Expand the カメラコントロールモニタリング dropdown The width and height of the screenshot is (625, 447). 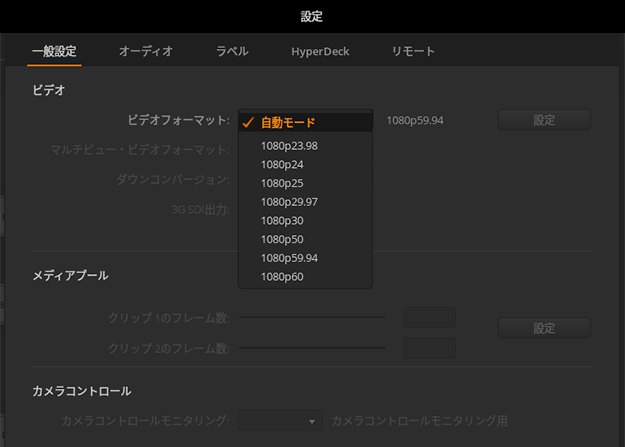(x=280, y=421)
